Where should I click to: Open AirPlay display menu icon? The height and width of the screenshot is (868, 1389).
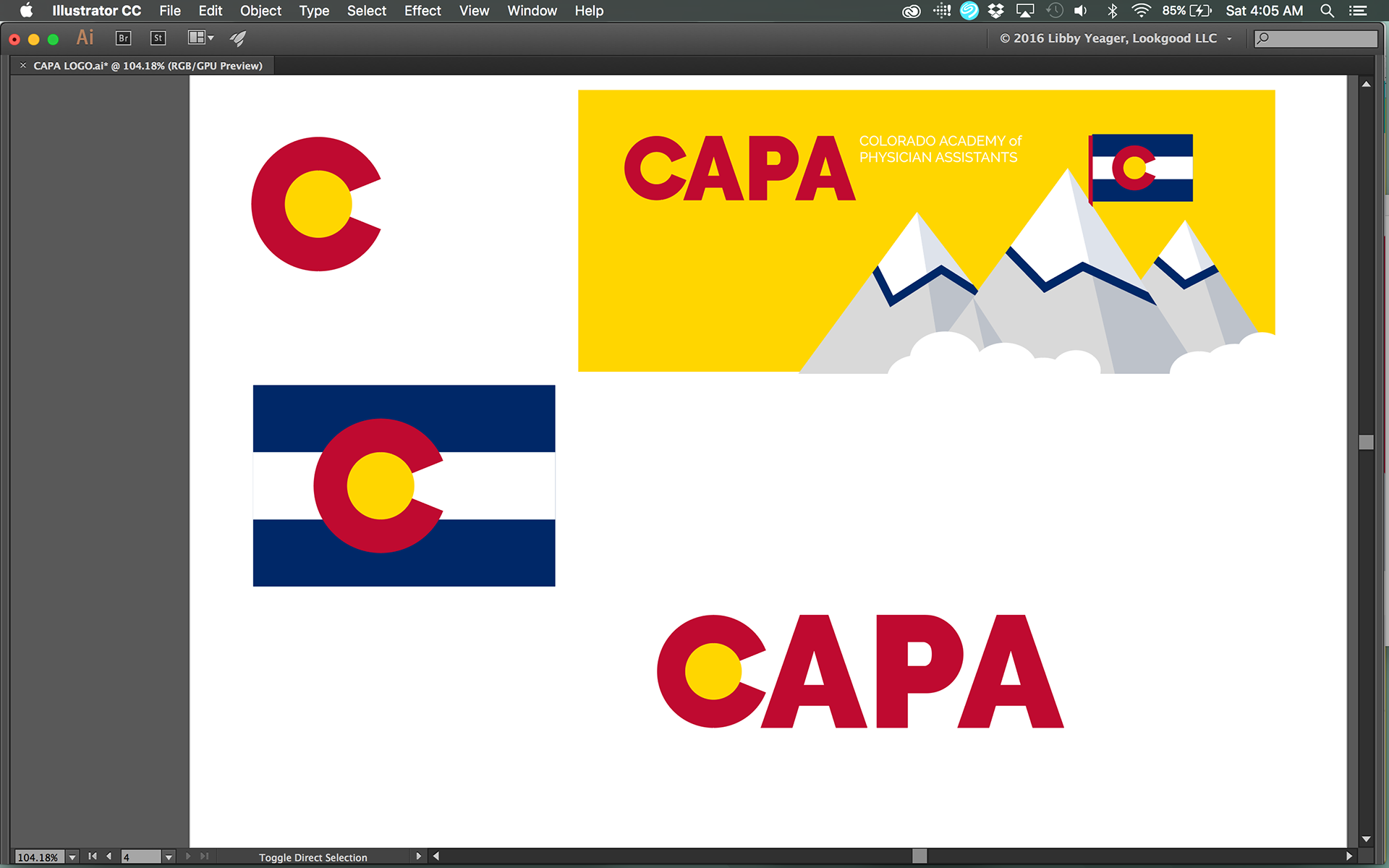[1025, 11]
